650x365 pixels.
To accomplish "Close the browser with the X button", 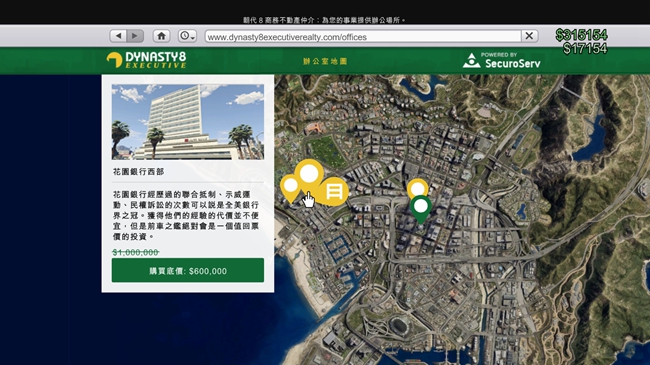I will tap(529, 36).
